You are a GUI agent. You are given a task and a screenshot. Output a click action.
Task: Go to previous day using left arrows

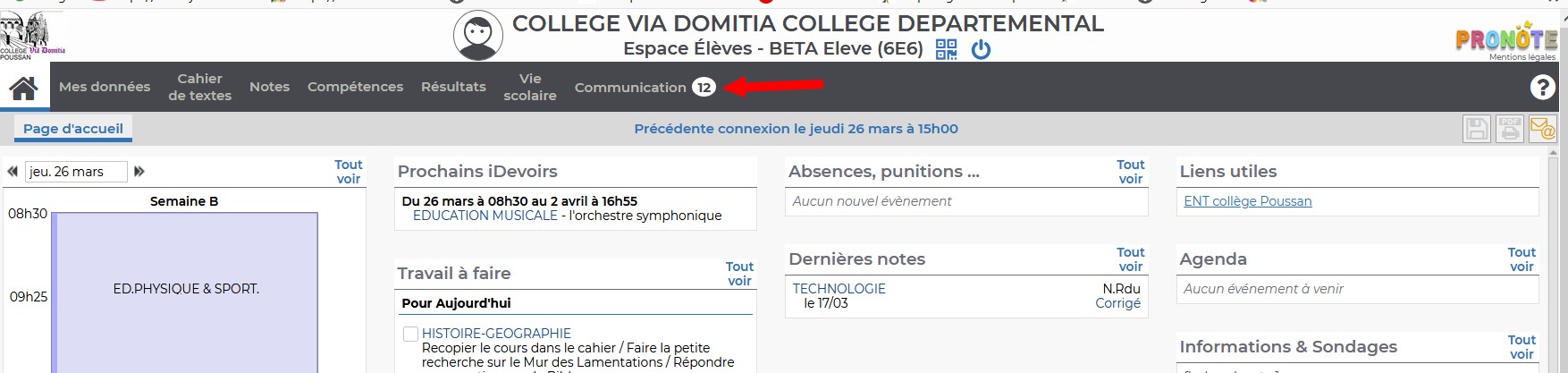[x=13, y=171]
